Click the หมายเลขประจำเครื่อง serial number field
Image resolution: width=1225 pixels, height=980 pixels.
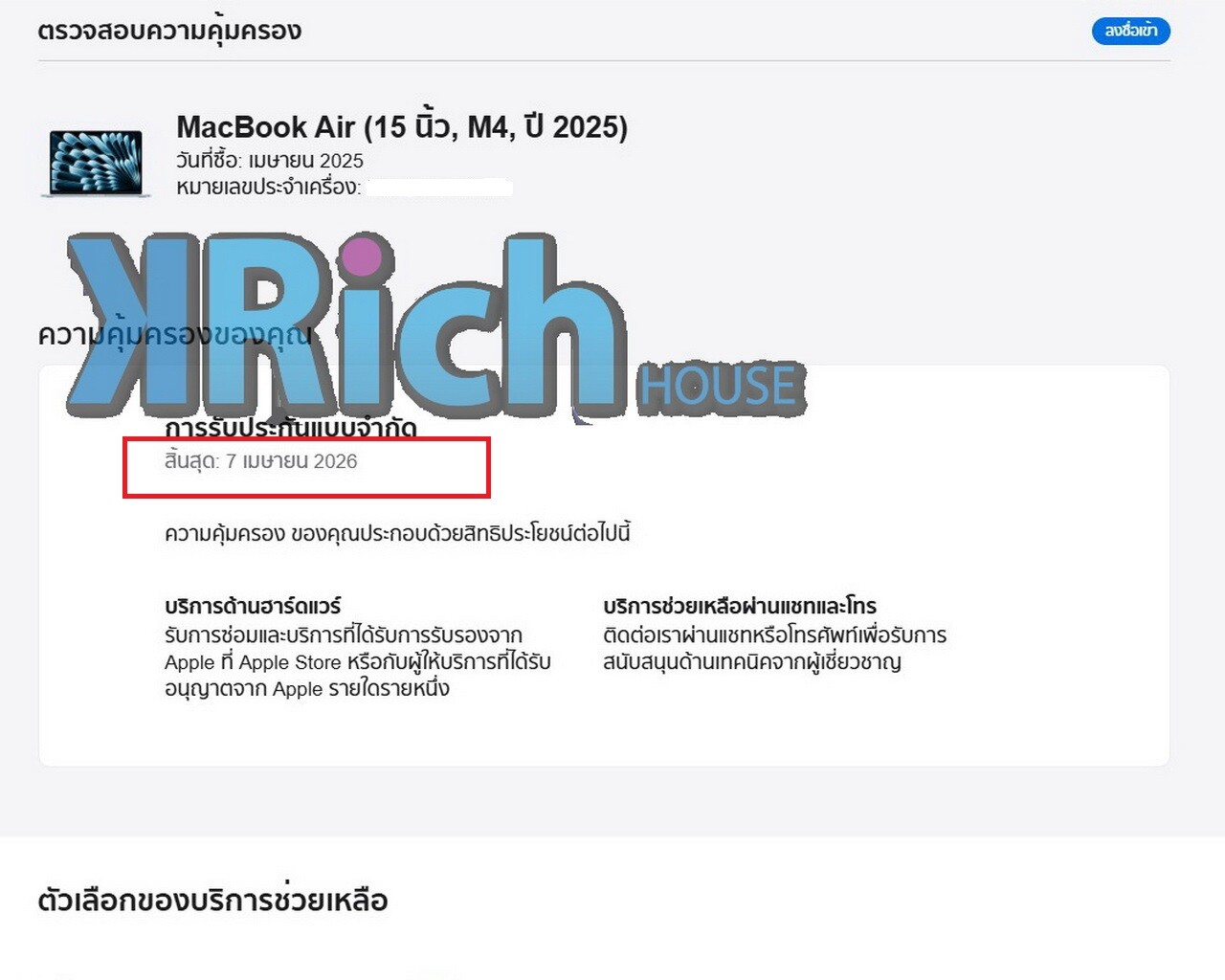pos(345,187)
